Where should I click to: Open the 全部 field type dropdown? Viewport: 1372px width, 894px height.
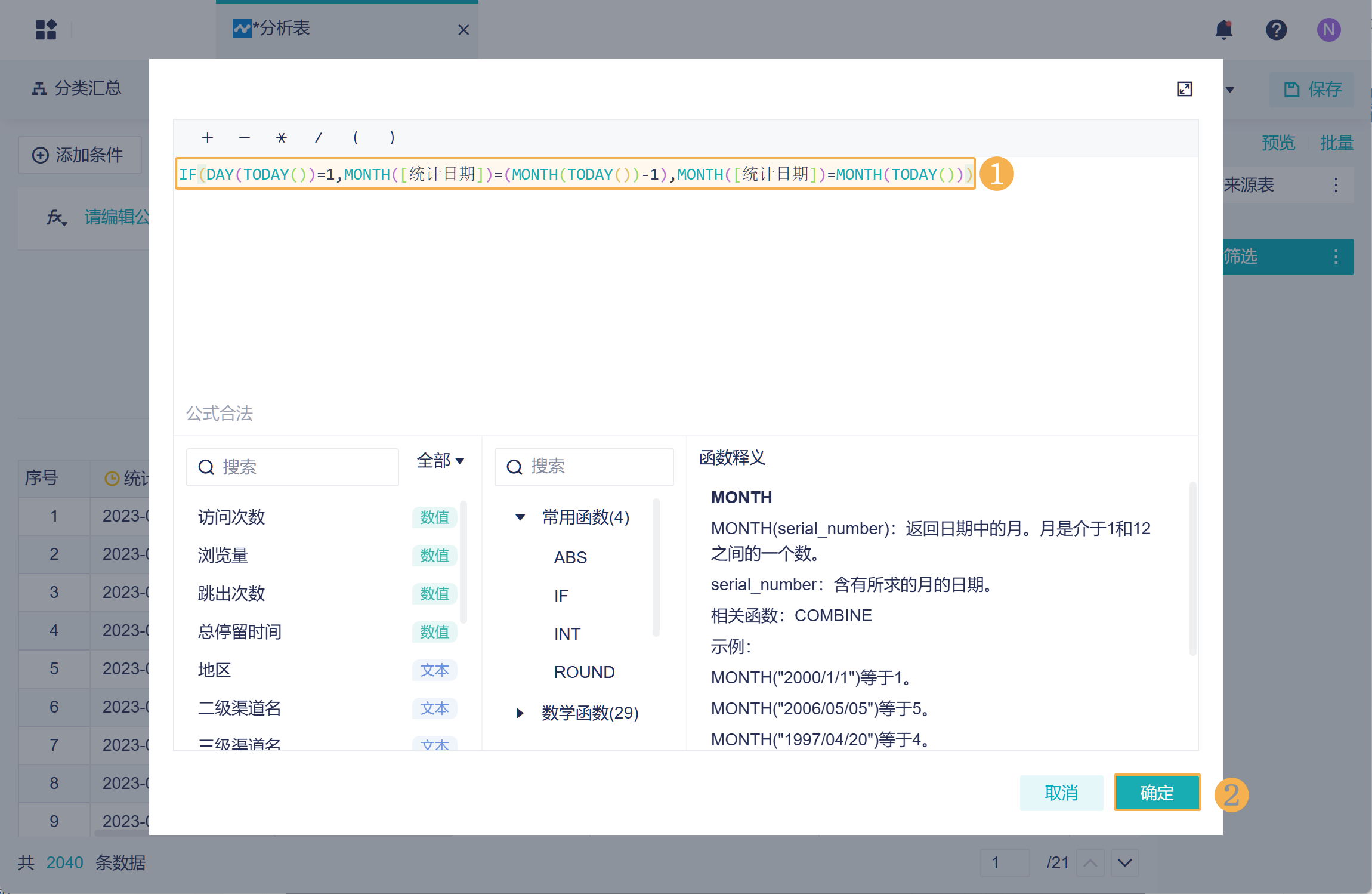(440, 461)
